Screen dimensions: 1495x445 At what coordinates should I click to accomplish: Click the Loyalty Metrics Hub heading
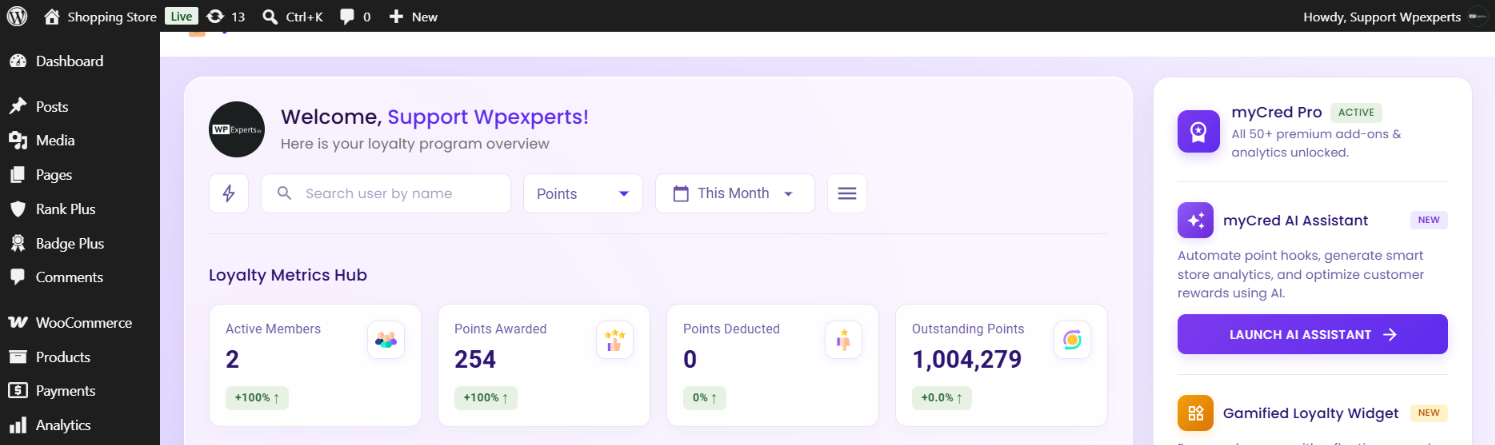coord(288,274)
